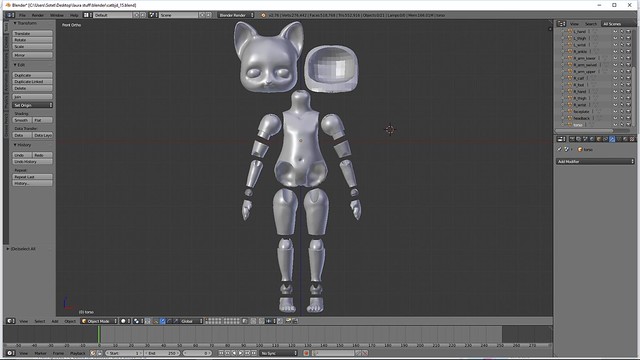
Task: Click the Mirror button
Action: tap(32, 55)
